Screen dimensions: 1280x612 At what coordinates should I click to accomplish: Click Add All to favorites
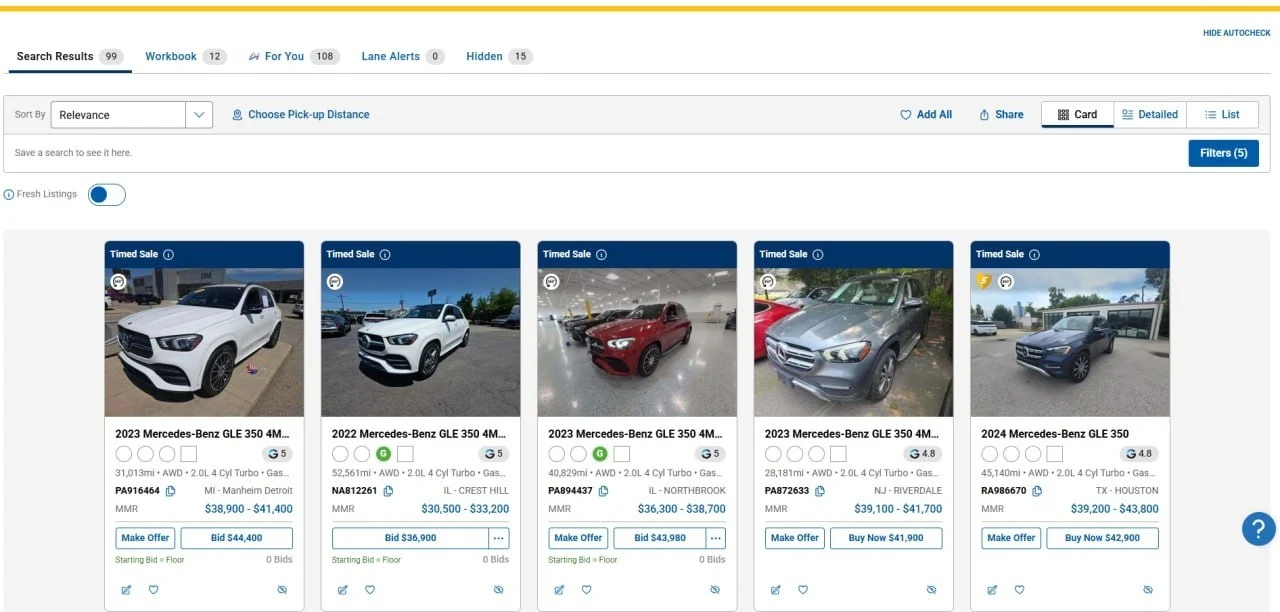[926, 115]
